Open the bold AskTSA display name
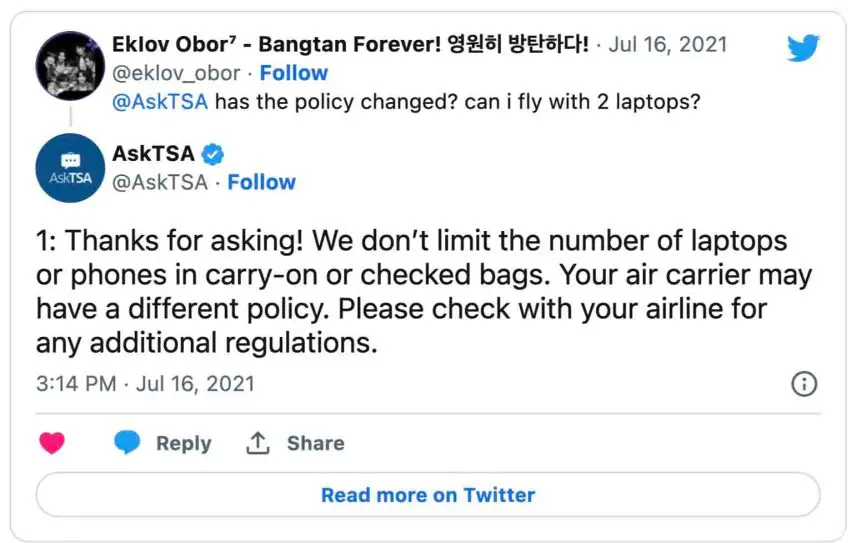Screen dimensions: 861x543 click(153, 154)
